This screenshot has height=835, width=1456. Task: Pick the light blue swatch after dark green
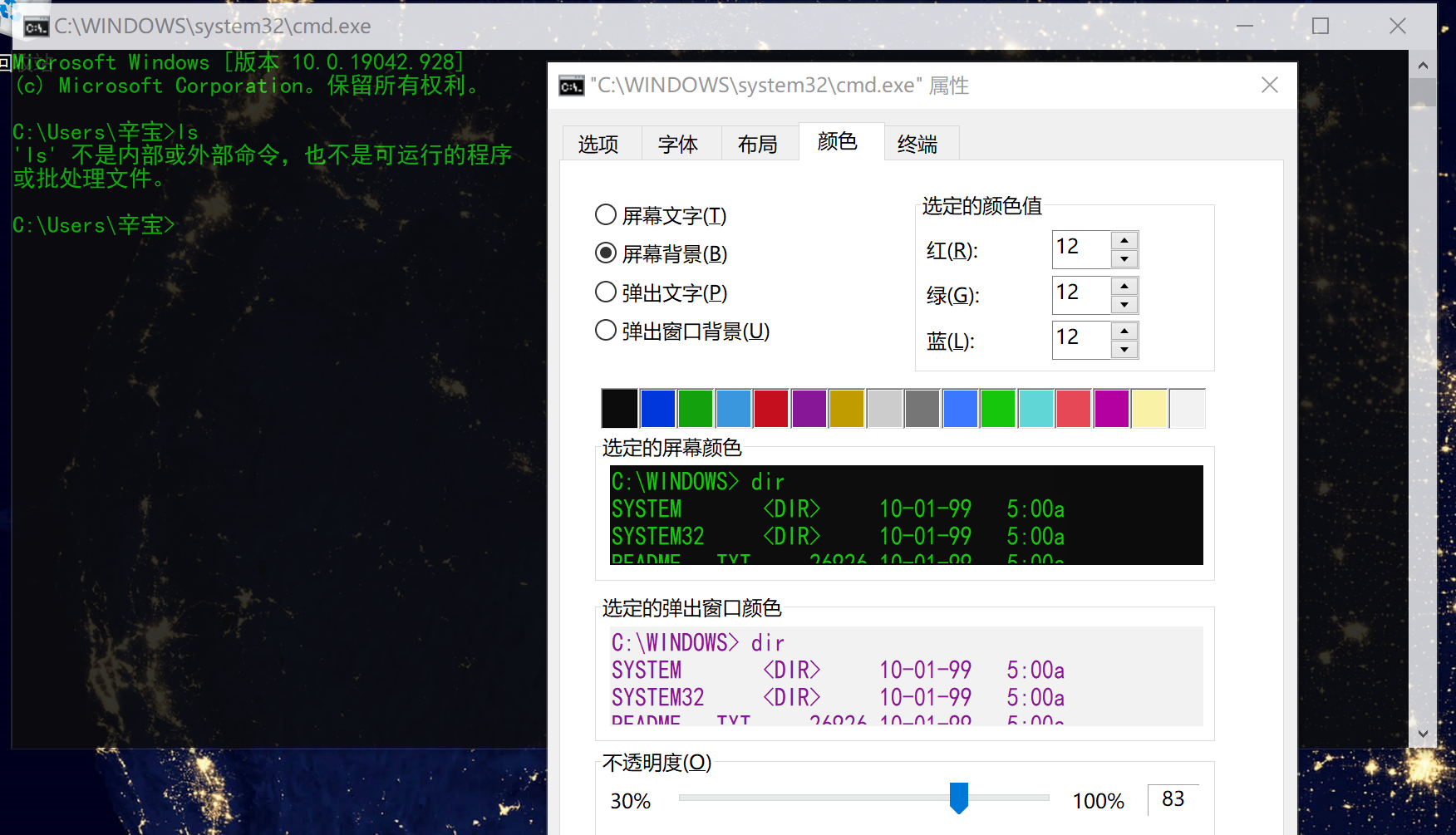coord(733,408)
